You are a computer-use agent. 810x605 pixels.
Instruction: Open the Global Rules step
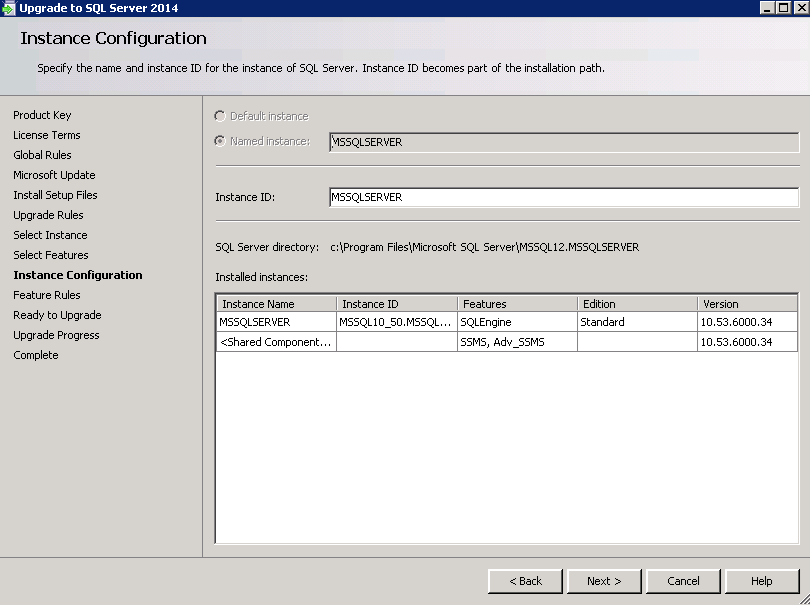pyautogui.click(x=42, y=155)
